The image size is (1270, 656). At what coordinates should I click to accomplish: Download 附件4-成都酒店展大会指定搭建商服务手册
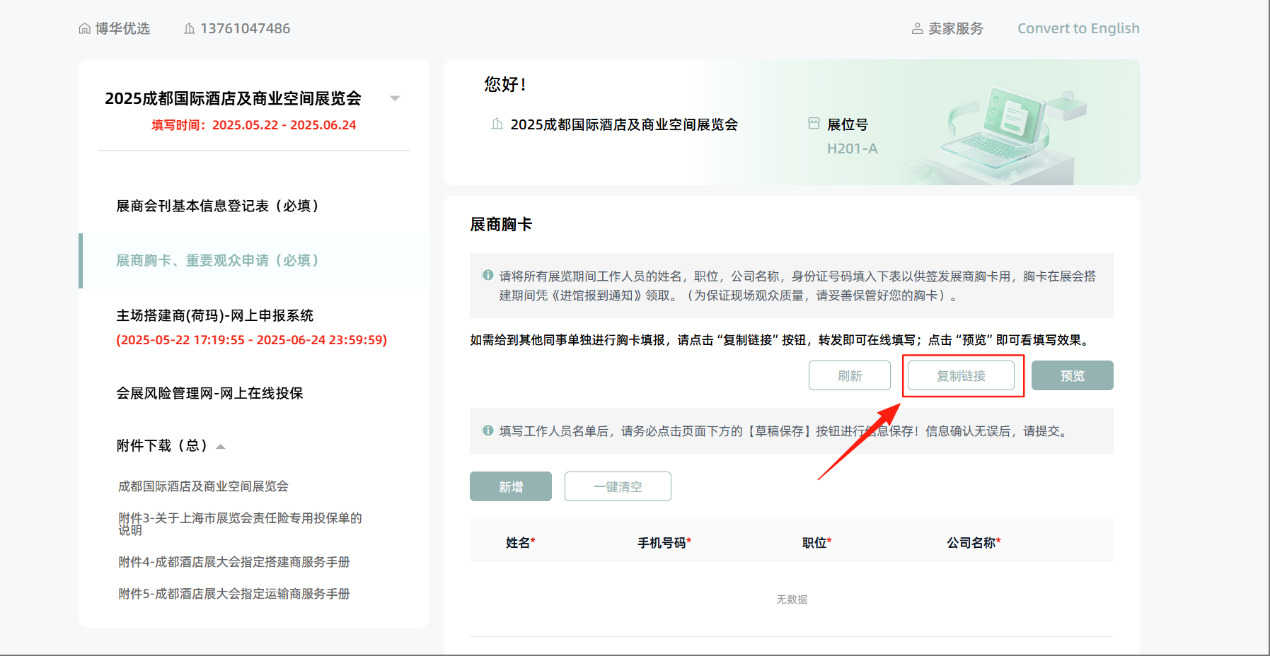[x=234, y=562]
